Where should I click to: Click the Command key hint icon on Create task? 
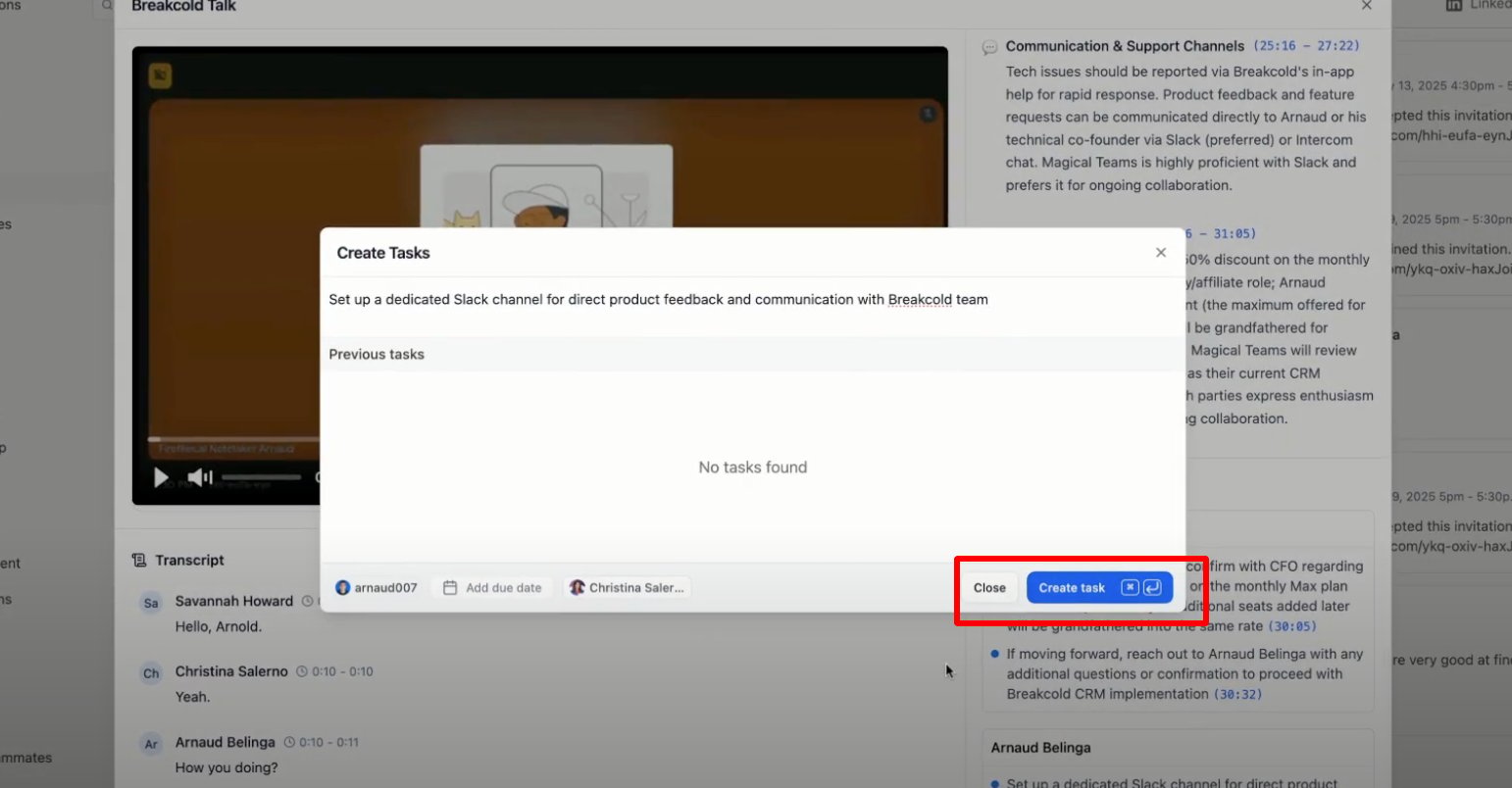(x=1130, y=587)
